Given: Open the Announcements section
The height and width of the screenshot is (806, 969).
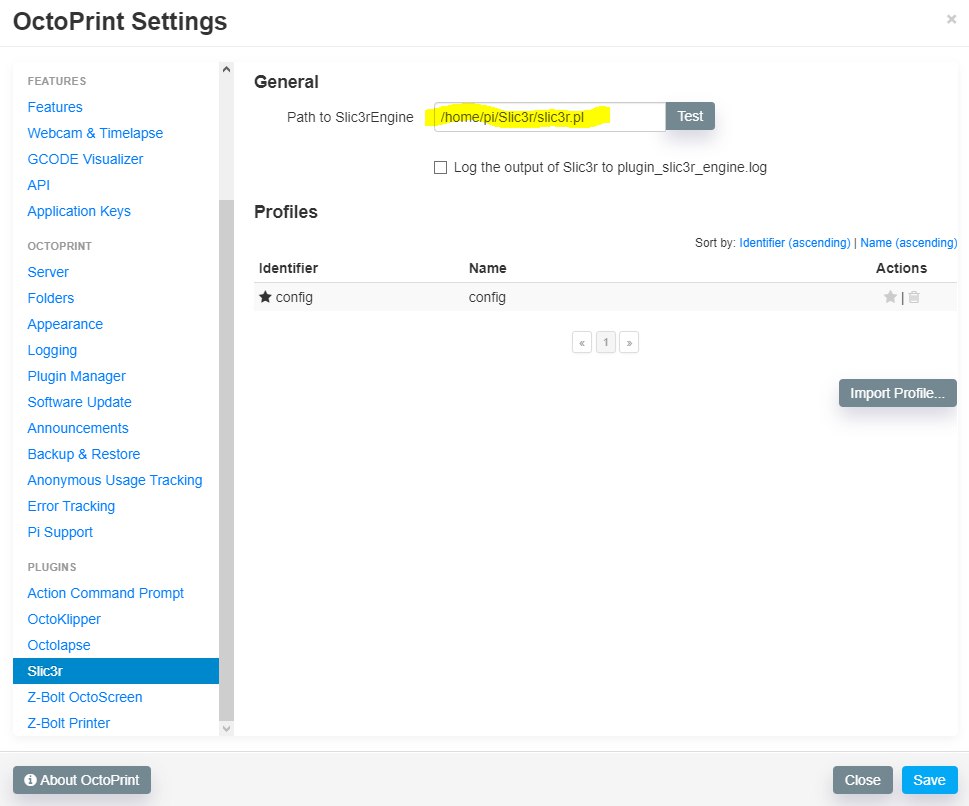Looking at the screenshot, I should [78, 428].
